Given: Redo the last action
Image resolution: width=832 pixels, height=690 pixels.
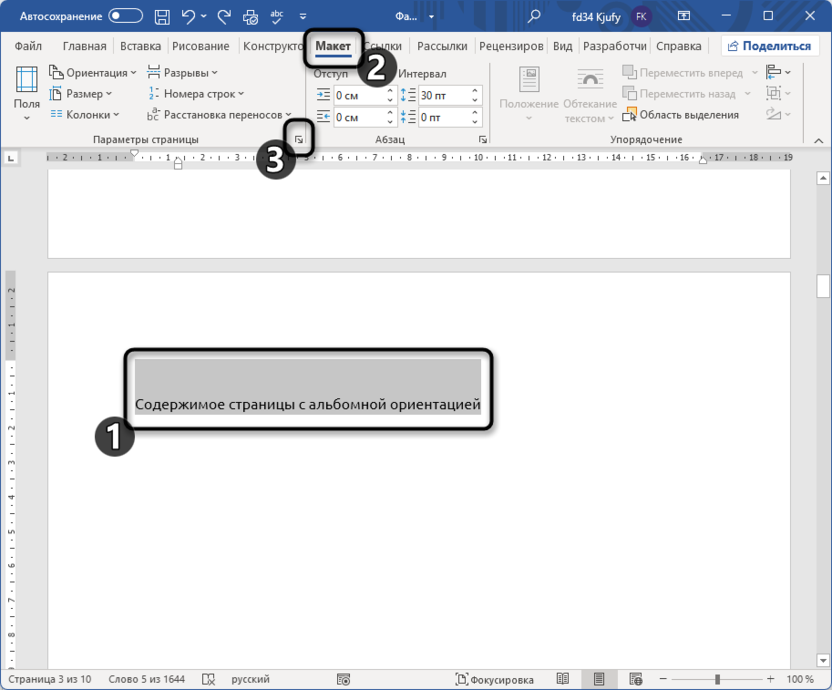Looking at the screenshot, I should pos(222,17).
